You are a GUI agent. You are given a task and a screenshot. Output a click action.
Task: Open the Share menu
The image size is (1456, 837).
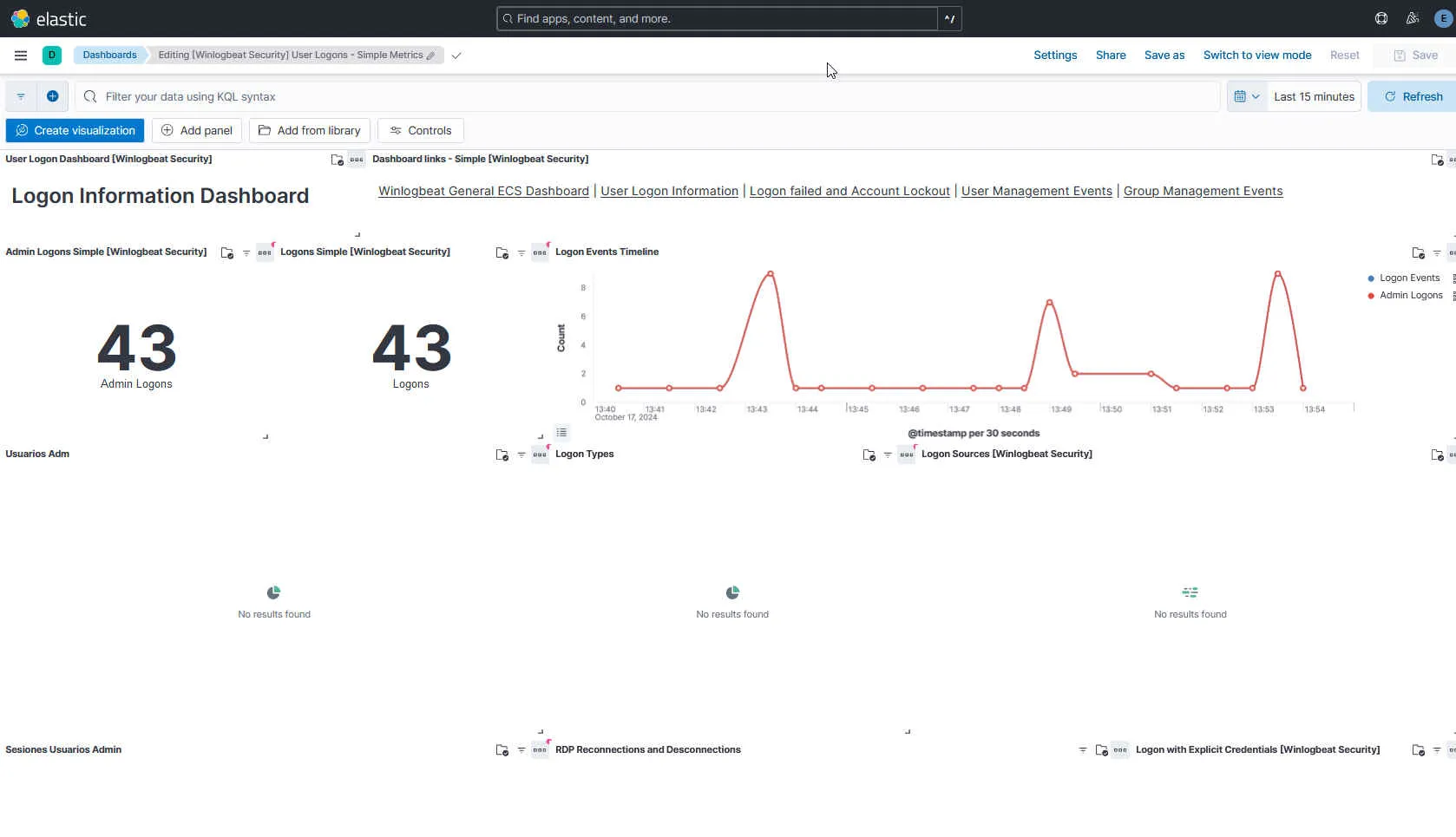[x=1111, y=56]
